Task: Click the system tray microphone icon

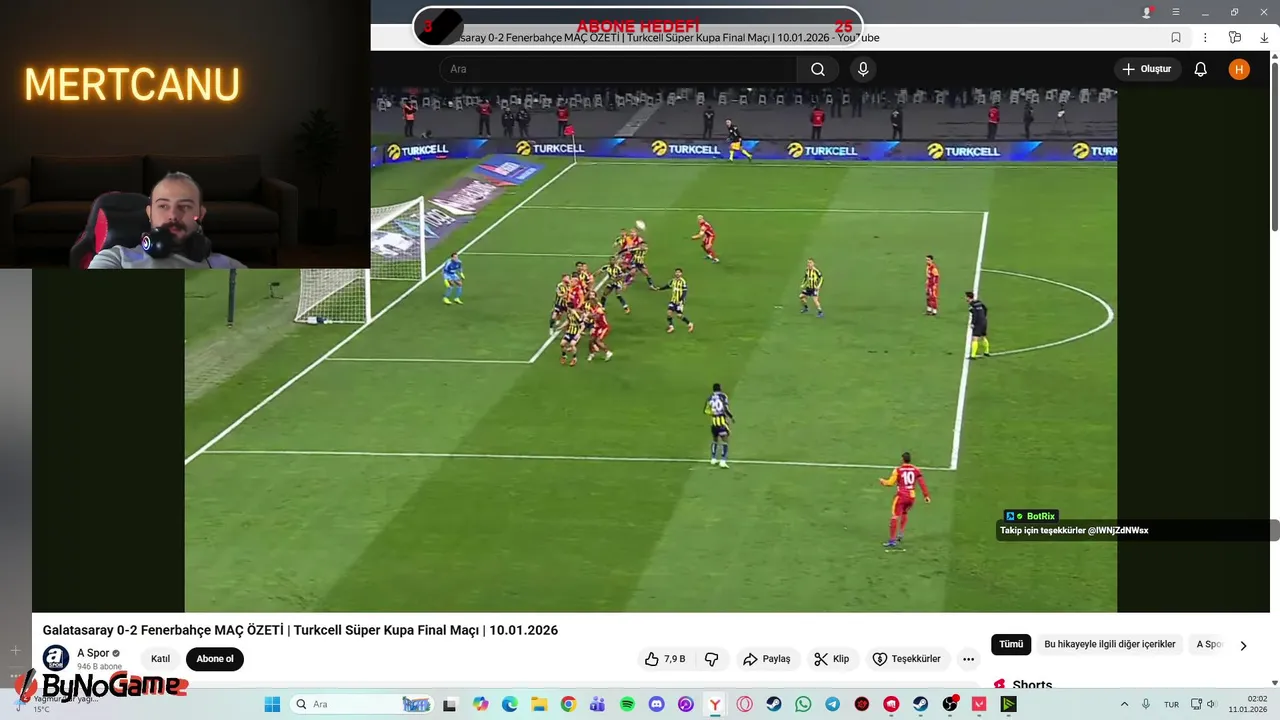Action: pyautogui.click(x=1146, y=704)
